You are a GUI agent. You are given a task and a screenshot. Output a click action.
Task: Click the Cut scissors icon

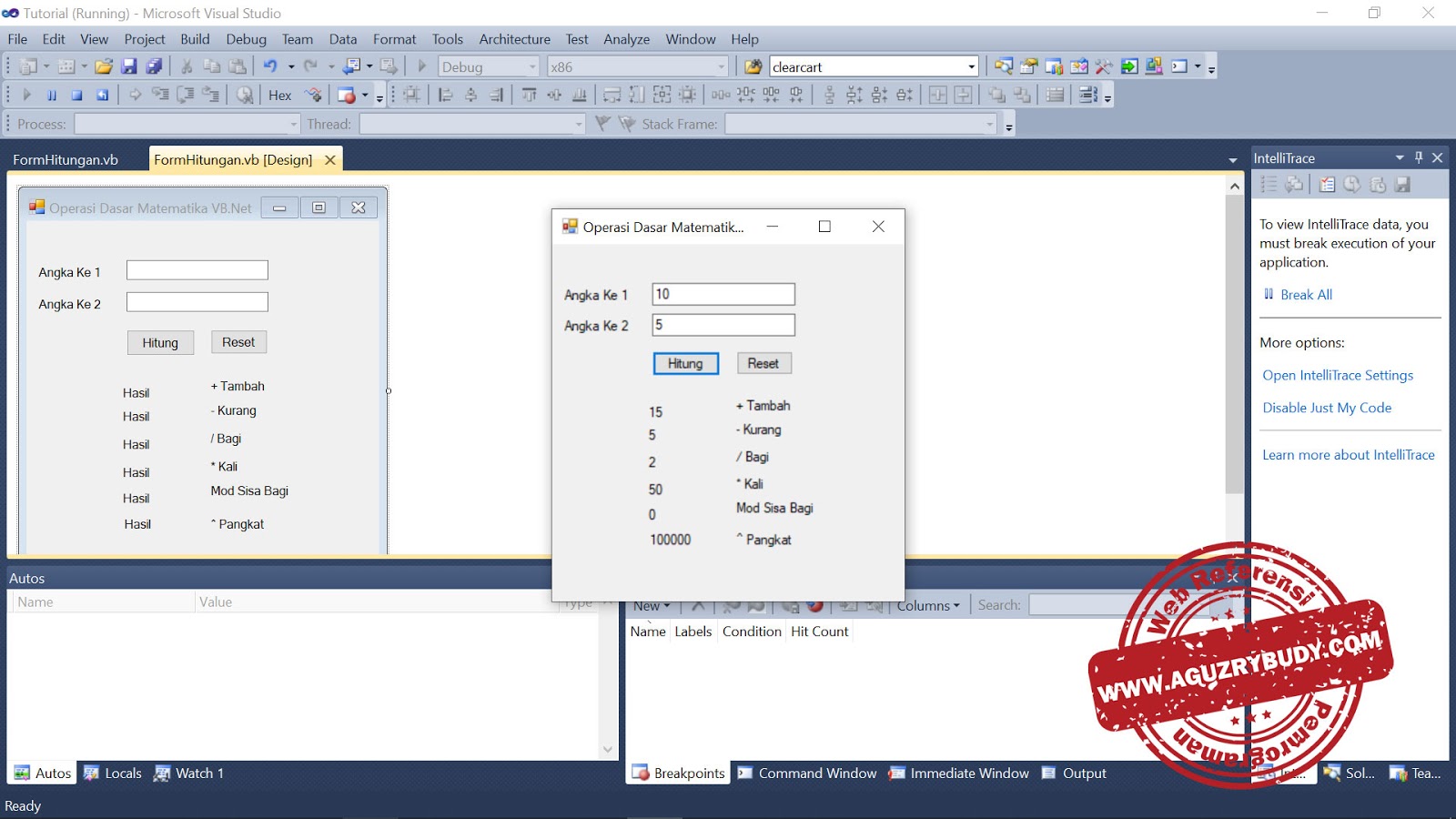coord(187,66)
